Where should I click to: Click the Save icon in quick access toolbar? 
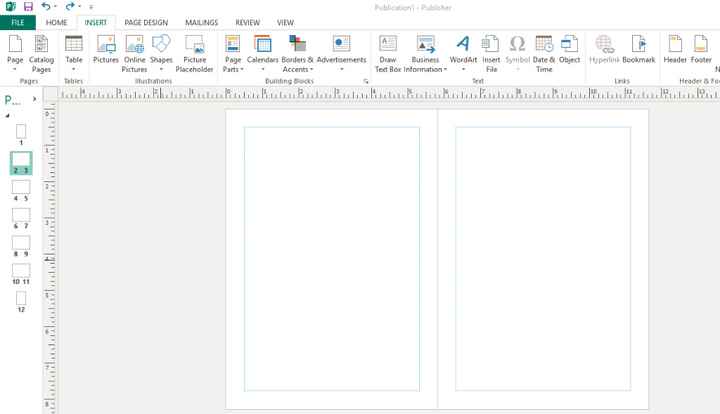coord(28,7)
